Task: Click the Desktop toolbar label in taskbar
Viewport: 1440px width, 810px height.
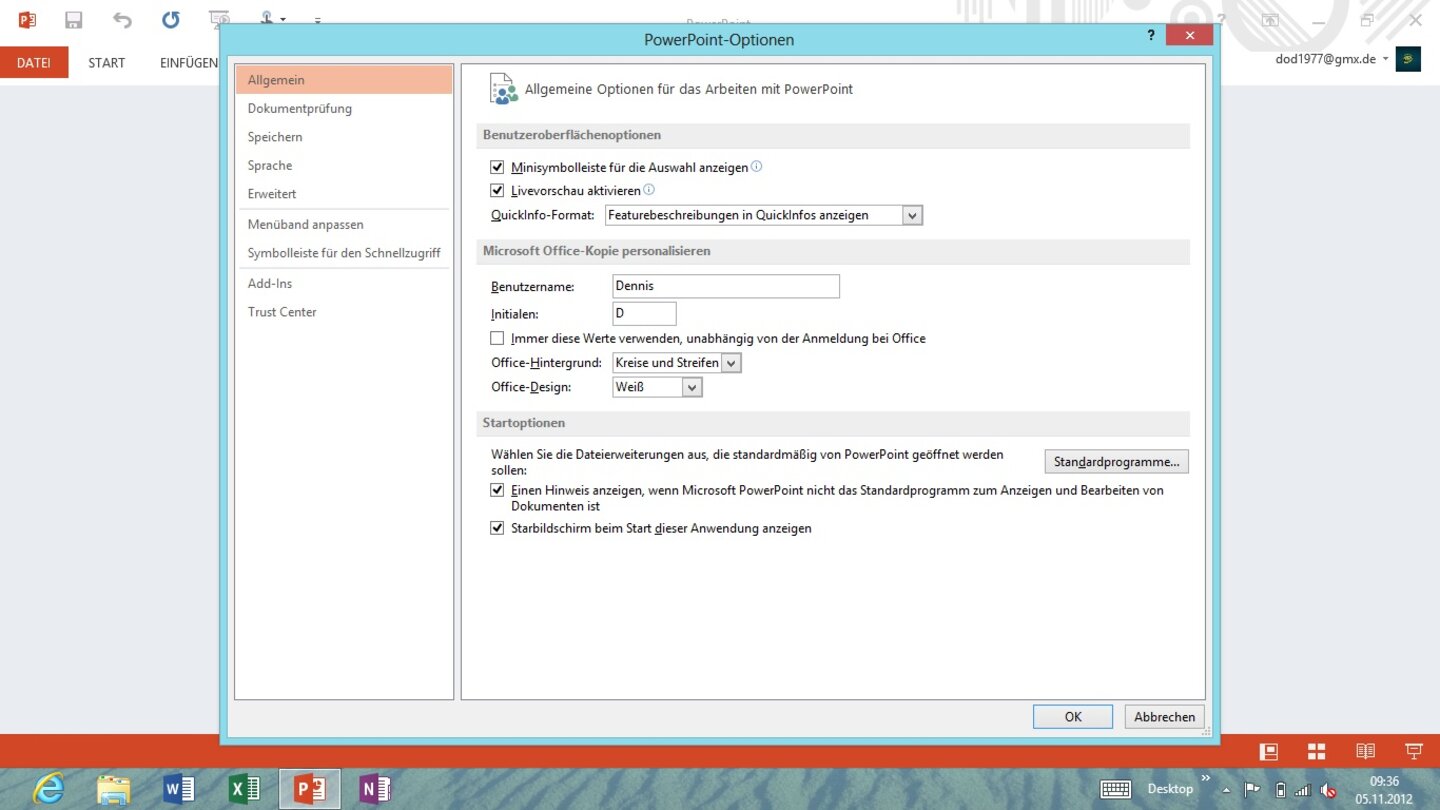Action: (1170, 789)
